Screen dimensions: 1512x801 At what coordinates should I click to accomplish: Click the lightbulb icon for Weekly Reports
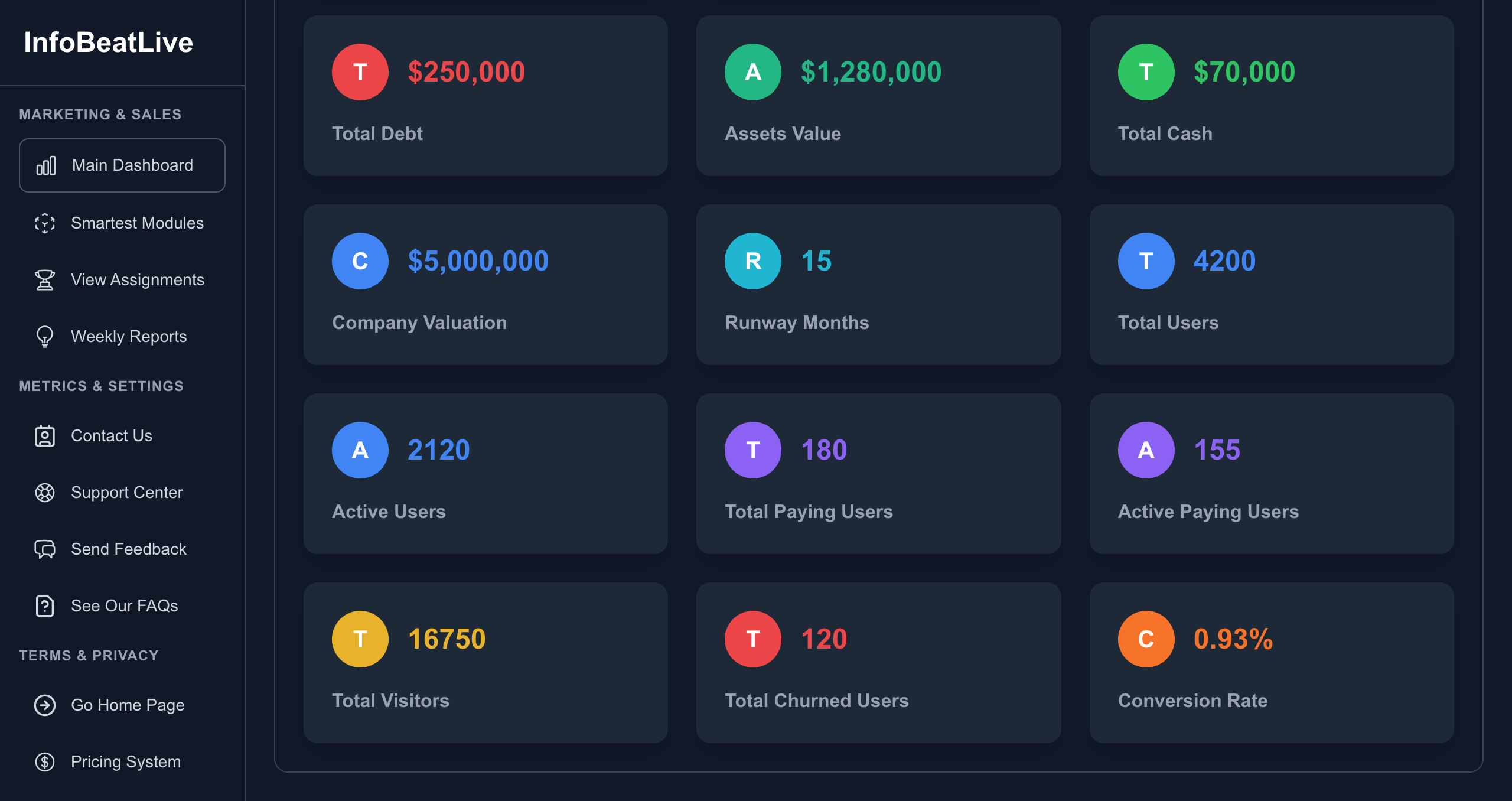[x=45, y=337]
